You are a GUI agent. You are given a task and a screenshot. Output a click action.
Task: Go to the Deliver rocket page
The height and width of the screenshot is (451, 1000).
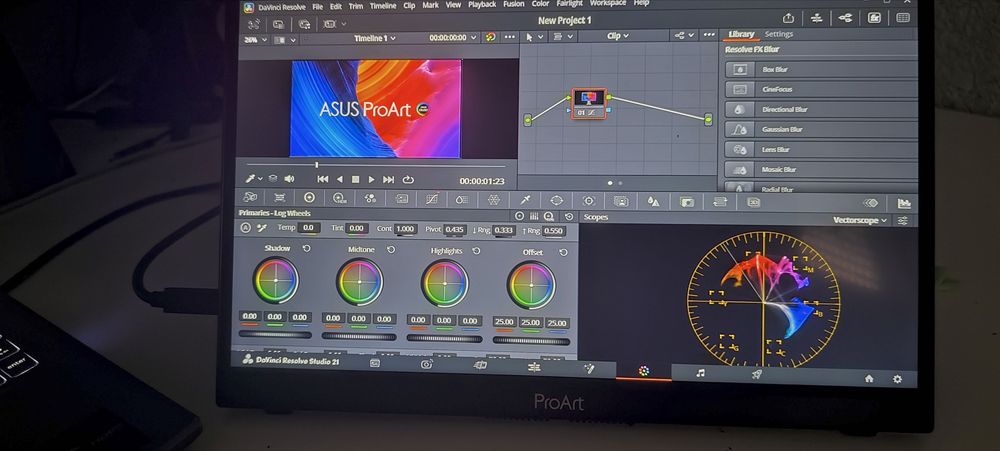pyautogui.click(x=757, y=374)
